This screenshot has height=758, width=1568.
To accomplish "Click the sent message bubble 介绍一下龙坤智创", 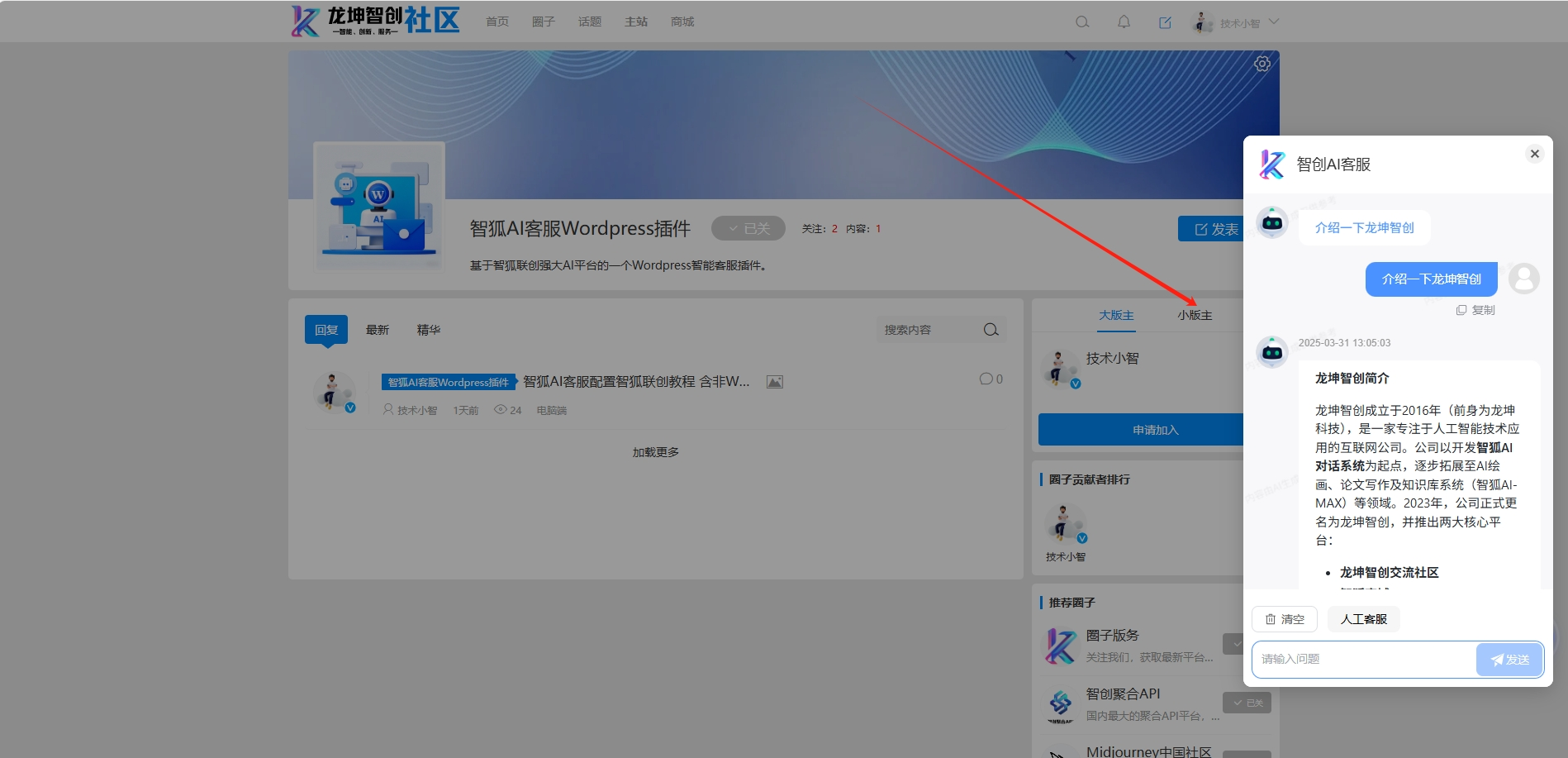I will click(x=1432, y=279).
